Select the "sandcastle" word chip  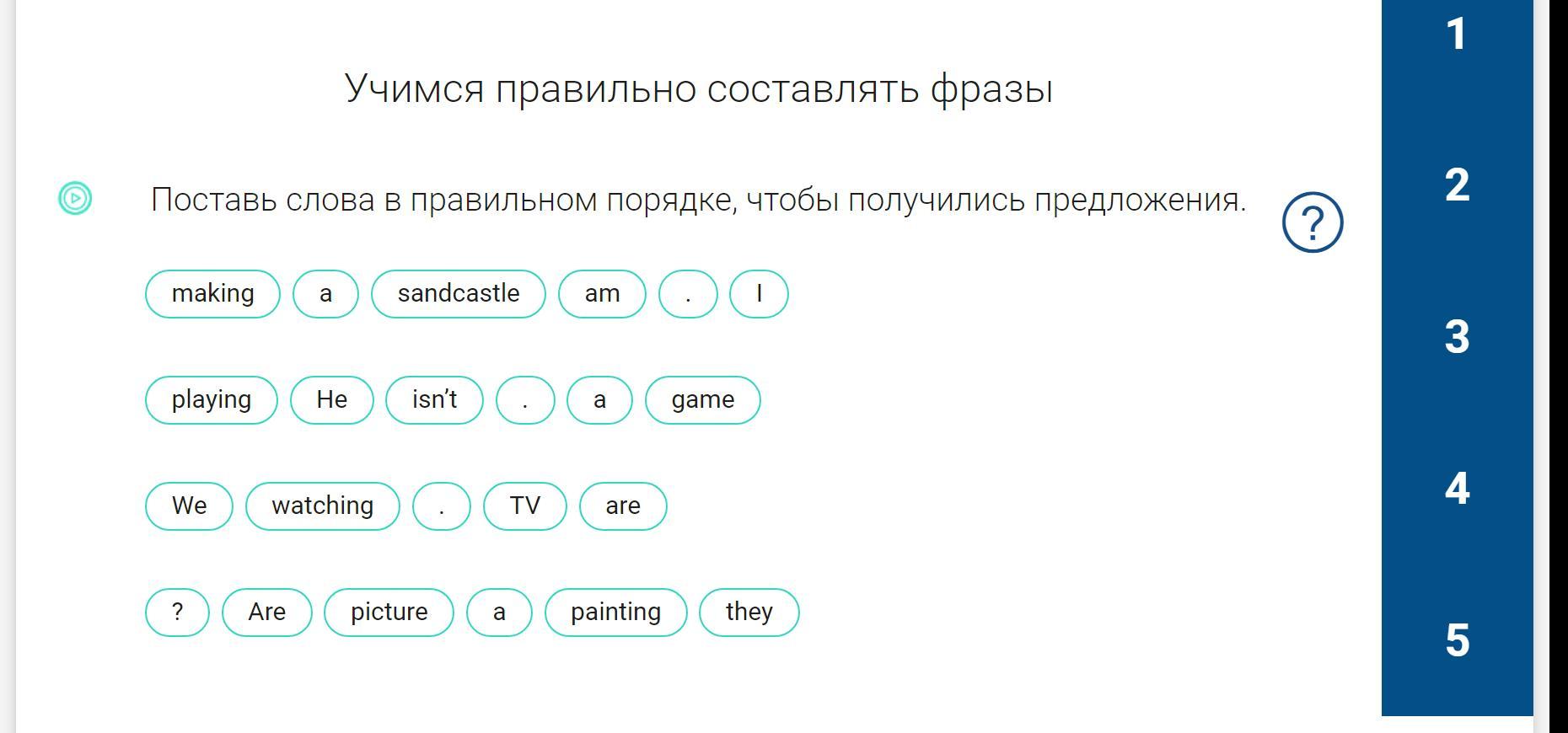pyautogui.click(x=459, y=294)
